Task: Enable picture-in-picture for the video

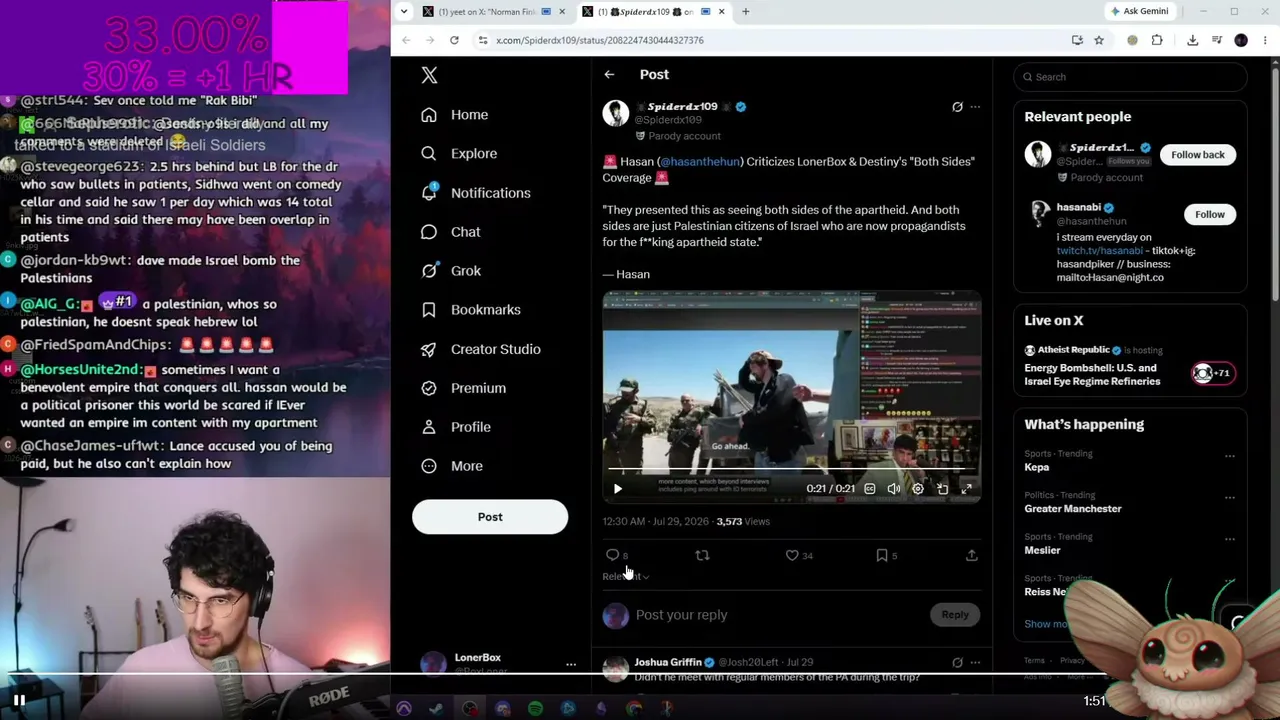Action: click(x=942, y=489)
